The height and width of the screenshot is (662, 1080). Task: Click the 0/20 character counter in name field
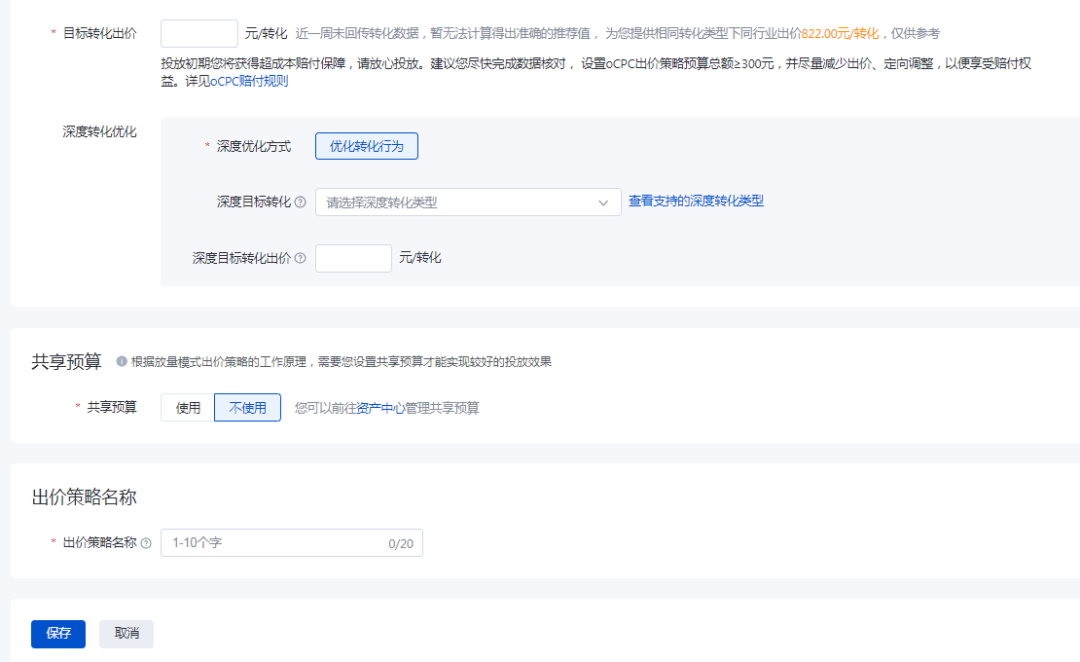(x=401, y=544)
